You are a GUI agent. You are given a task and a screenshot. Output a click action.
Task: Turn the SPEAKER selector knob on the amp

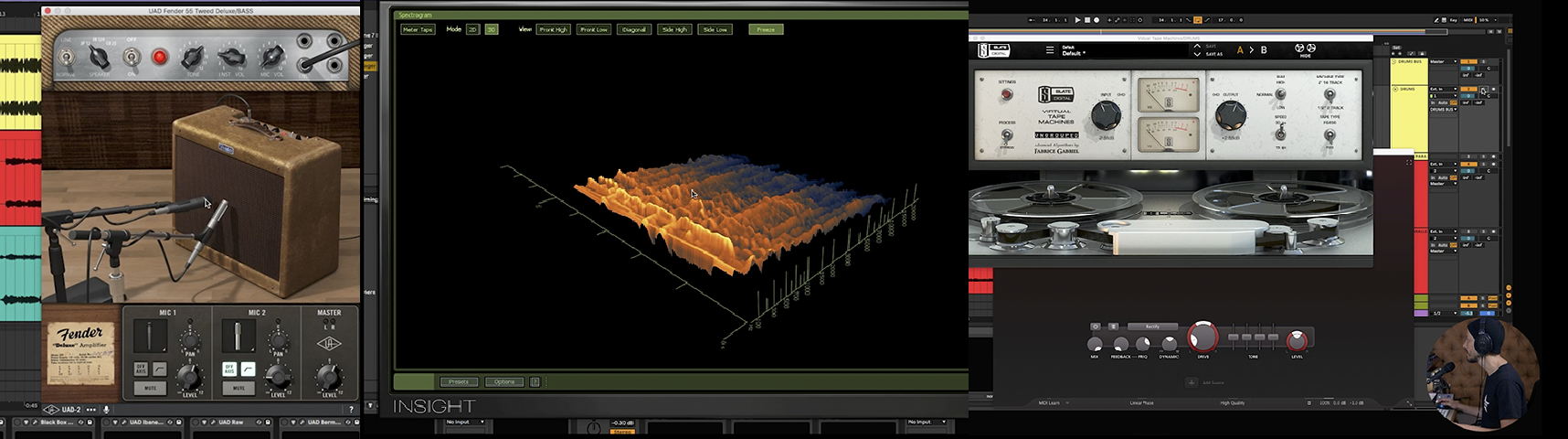[98, 58]
